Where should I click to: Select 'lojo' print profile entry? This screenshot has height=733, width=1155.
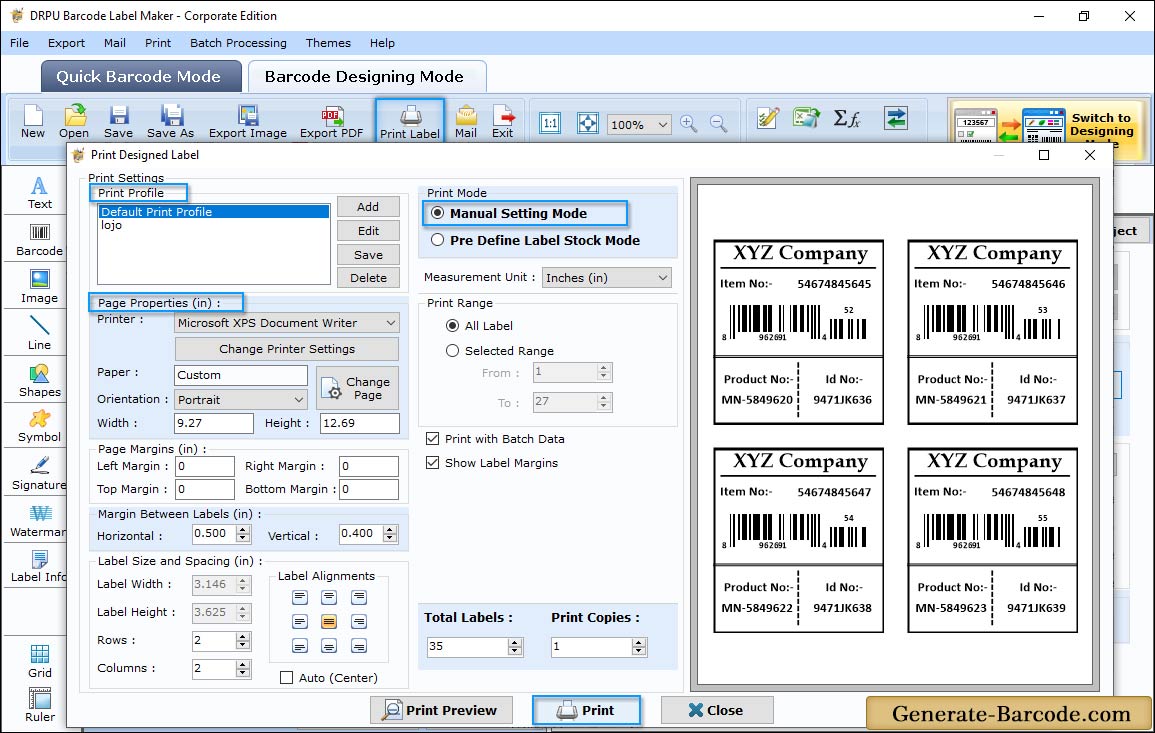pos(214,225)
